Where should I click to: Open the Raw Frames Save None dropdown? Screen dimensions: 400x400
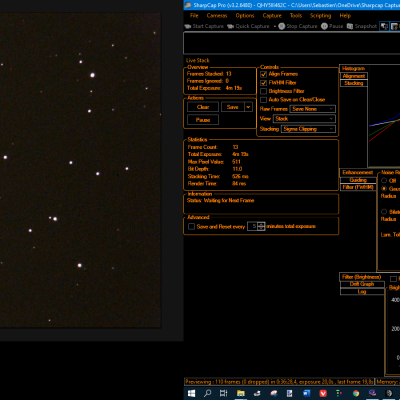(x=312, y=109)
